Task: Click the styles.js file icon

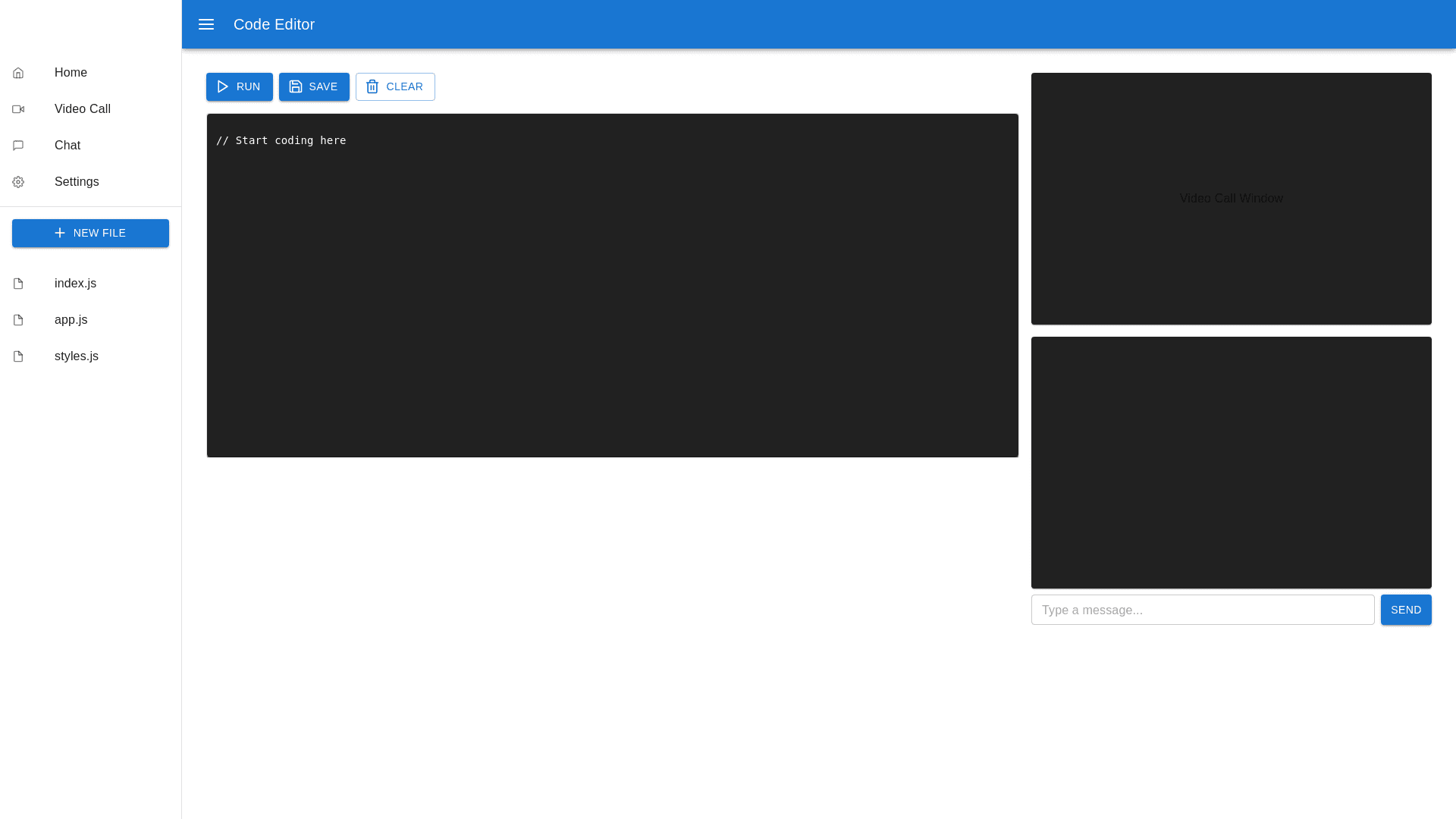Action: (18, 356)
